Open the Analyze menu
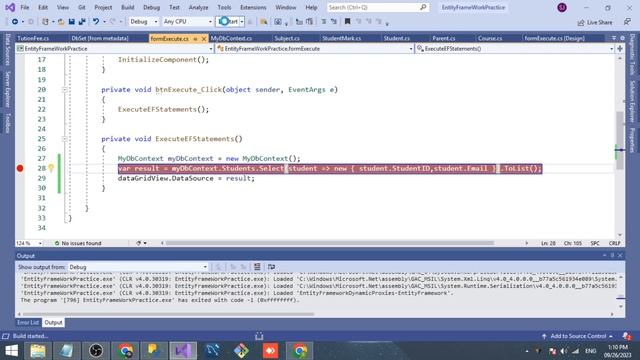The height and width of the screenshot is (360, 640). click(198, 7)
